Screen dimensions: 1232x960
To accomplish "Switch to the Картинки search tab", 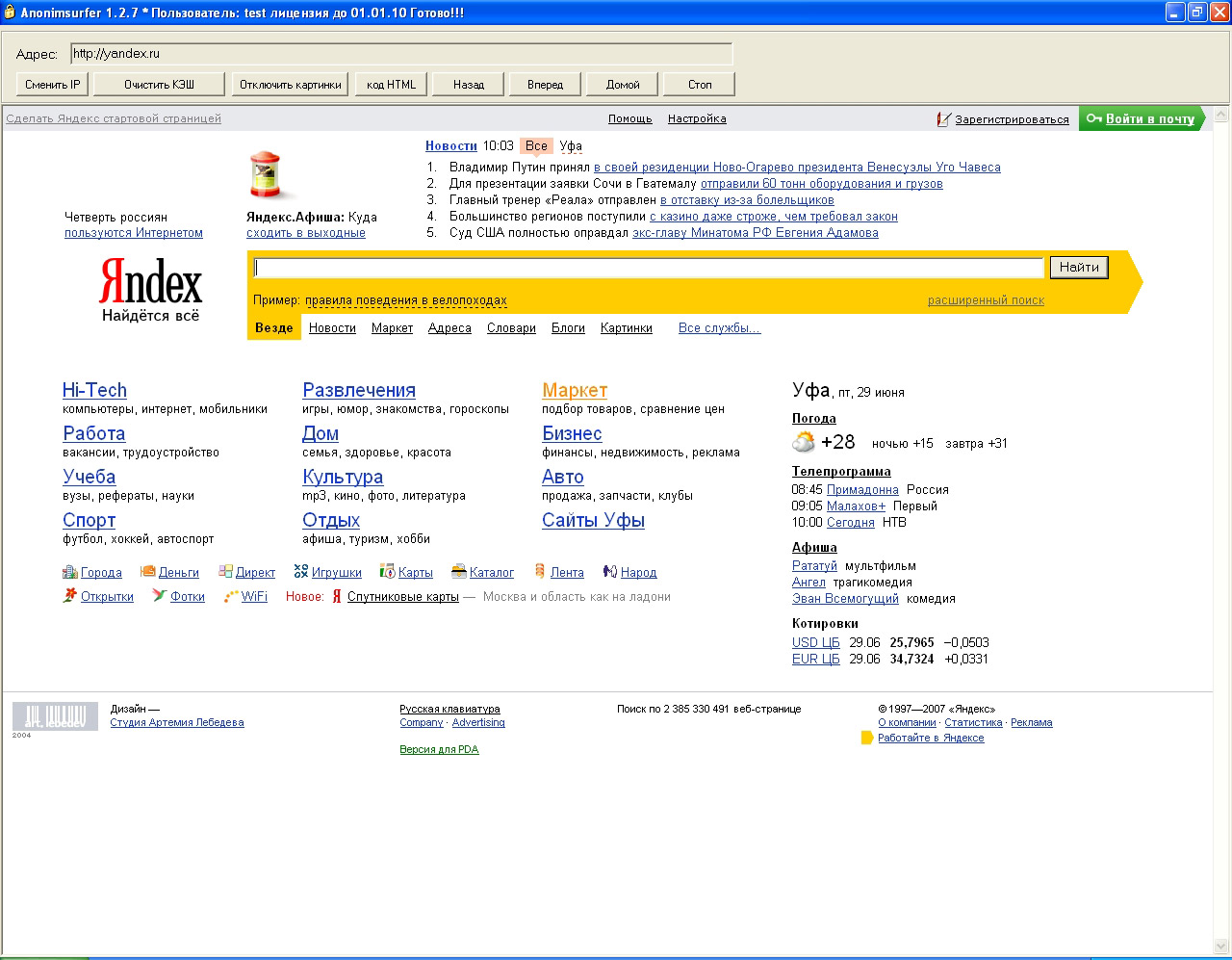I will [x=627, y=328].
